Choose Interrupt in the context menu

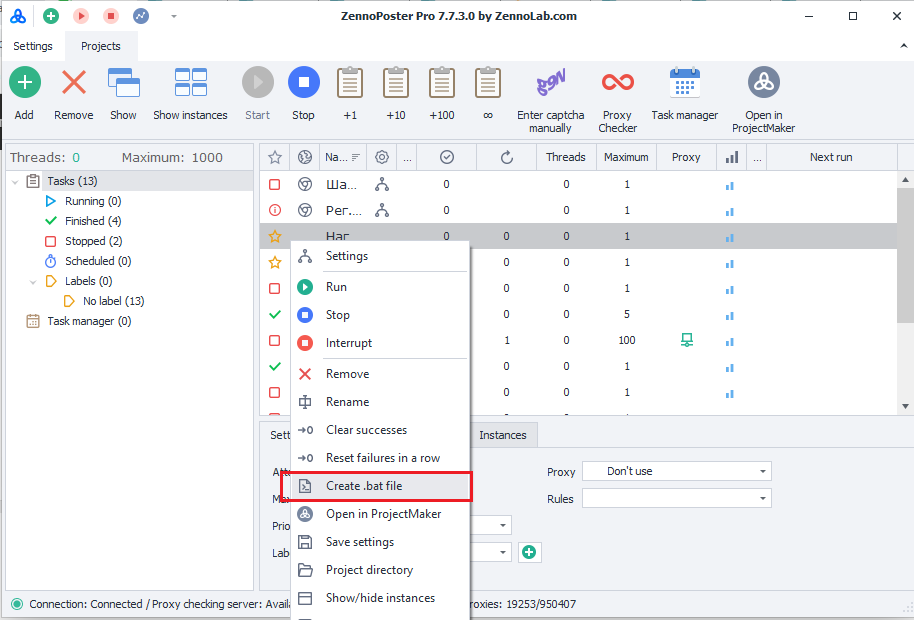click(380, 343)
